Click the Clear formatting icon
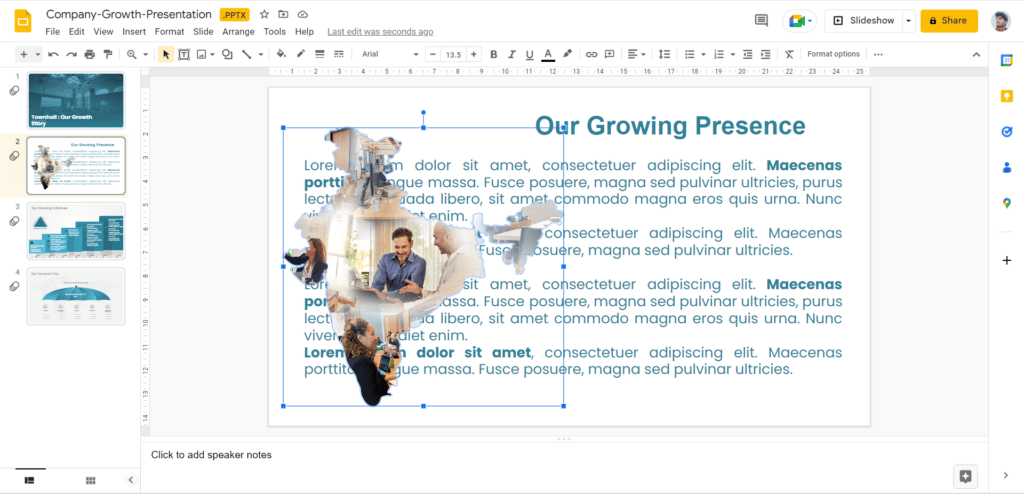 (x=789, y=54)
